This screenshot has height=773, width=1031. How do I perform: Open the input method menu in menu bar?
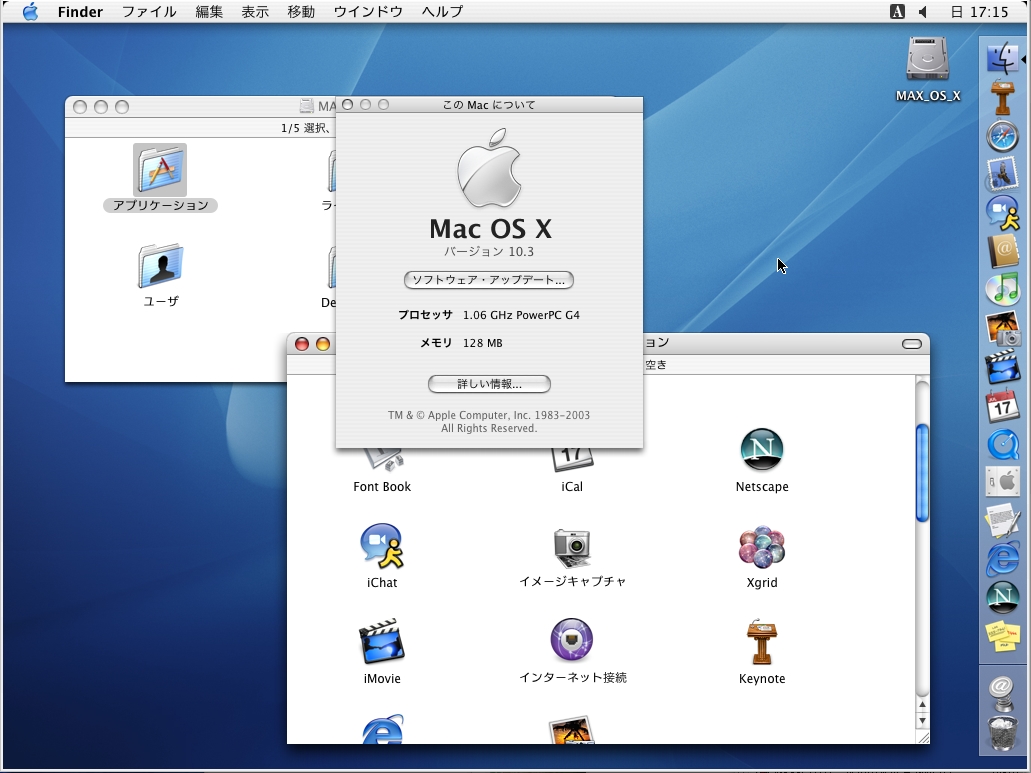(897, 12)
